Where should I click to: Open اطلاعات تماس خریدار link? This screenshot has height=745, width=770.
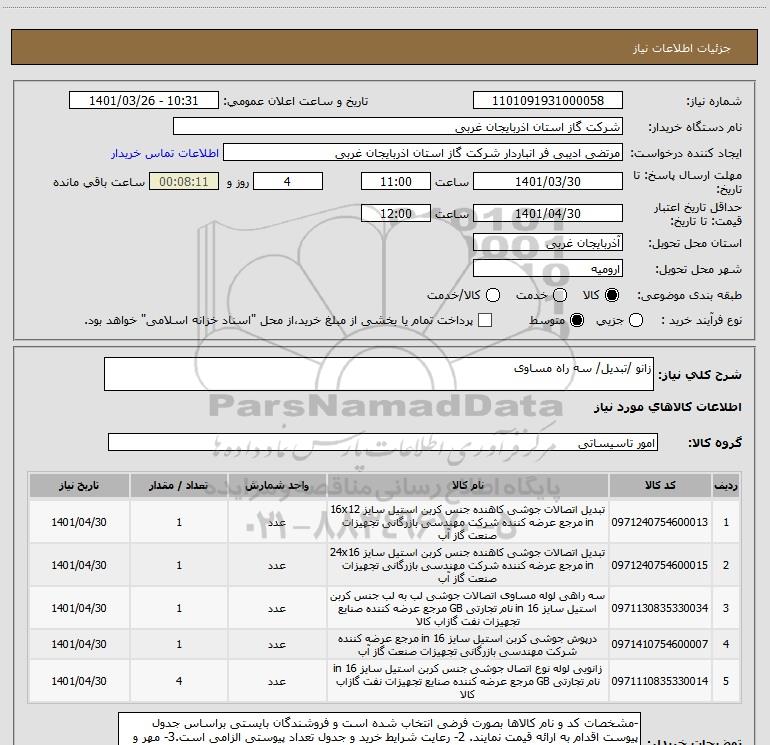(165, 153)
